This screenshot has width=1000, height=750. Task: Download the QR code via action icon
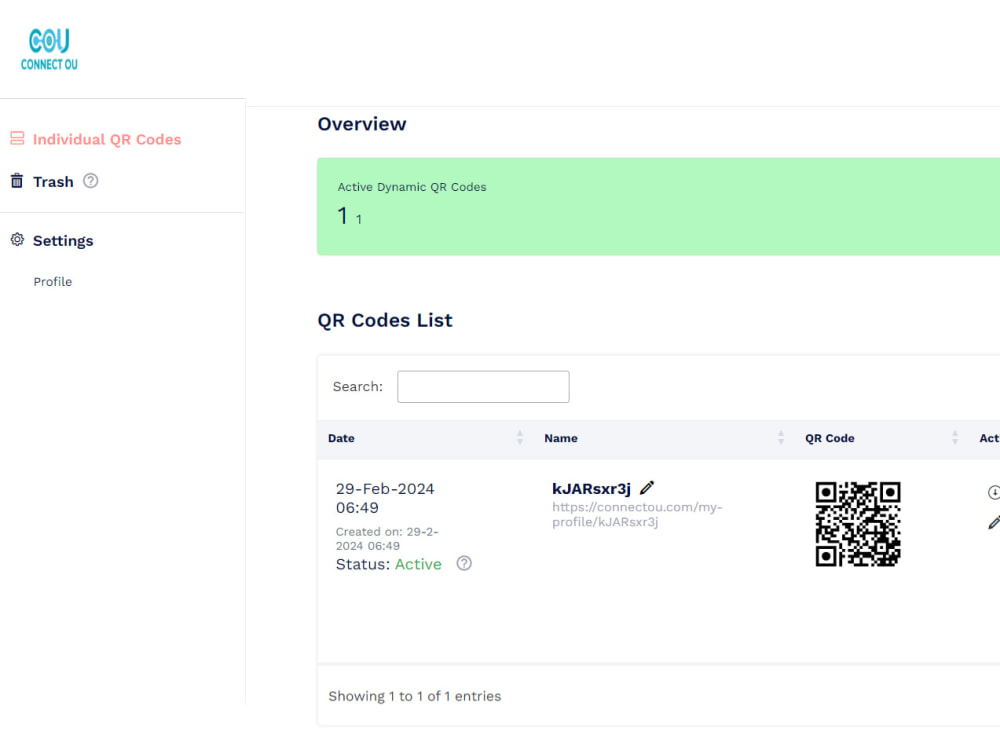click(x=994, y=492)
